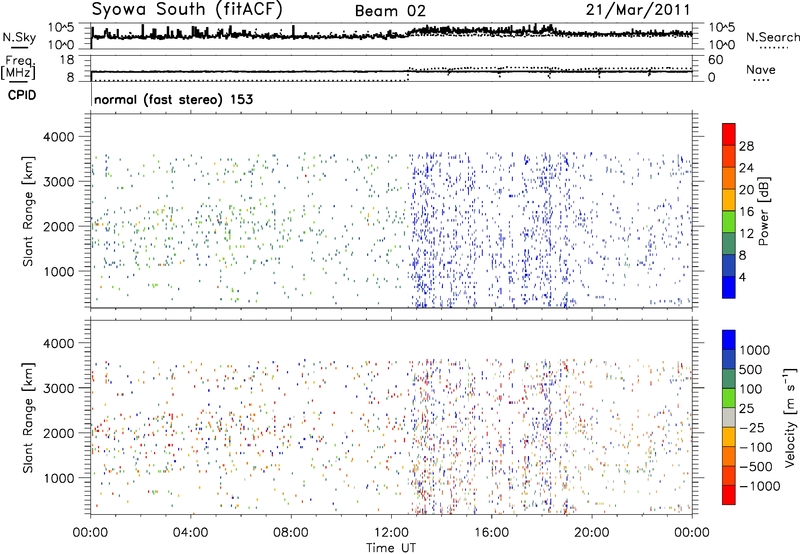Click the '1000' Velocity colorbar tick label

tap(755, 350)
